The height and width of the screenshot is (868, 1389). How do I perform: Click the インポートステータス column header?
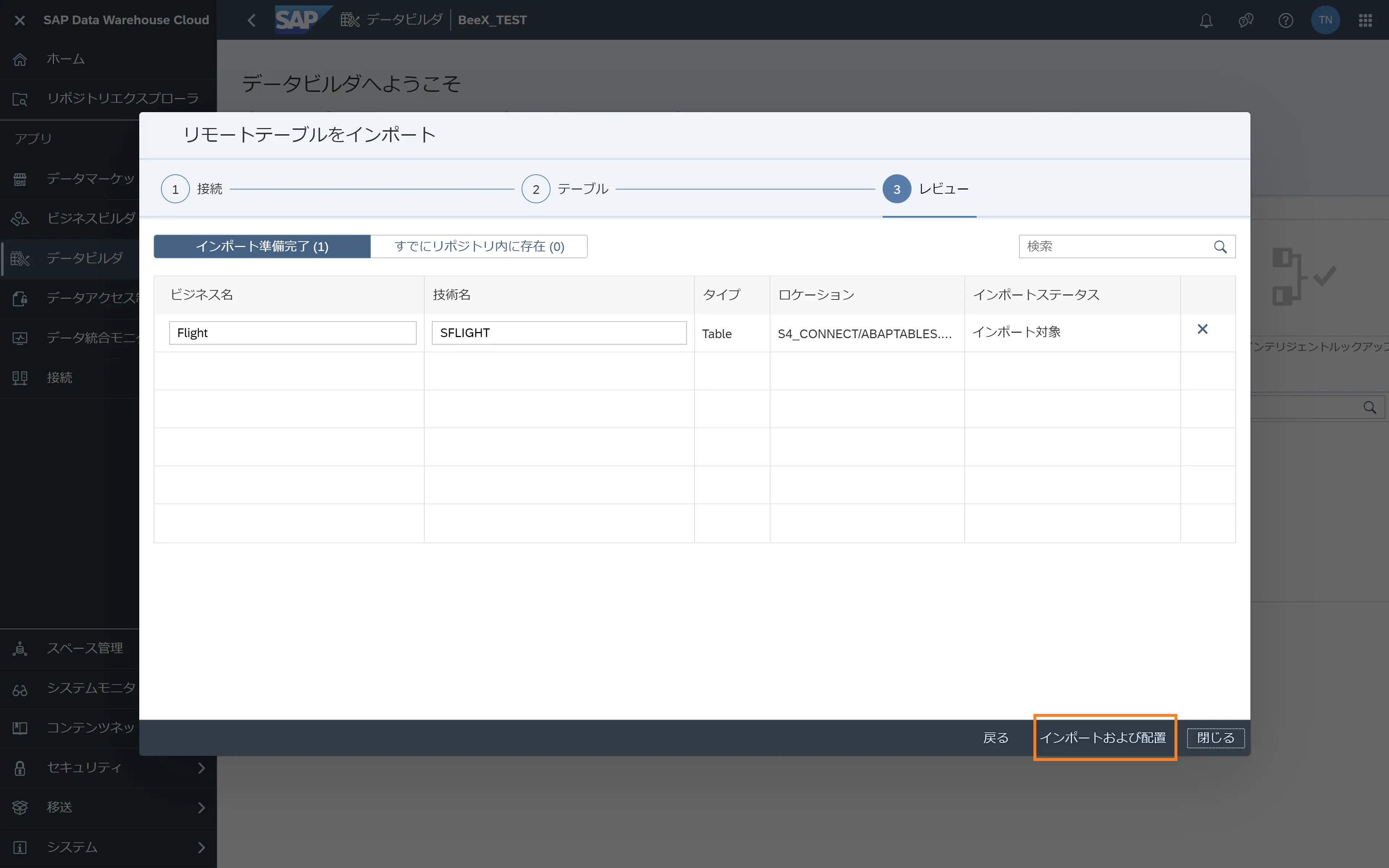tap(1072, 295)
